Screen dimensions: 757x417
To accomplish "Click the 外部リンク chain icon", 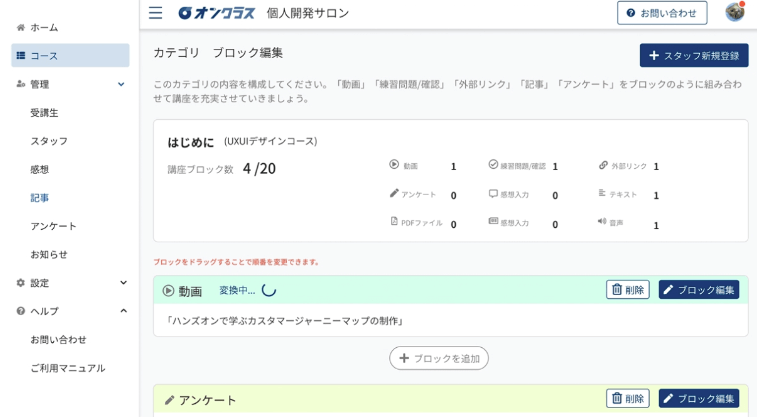I will click(x=603, y=165).
